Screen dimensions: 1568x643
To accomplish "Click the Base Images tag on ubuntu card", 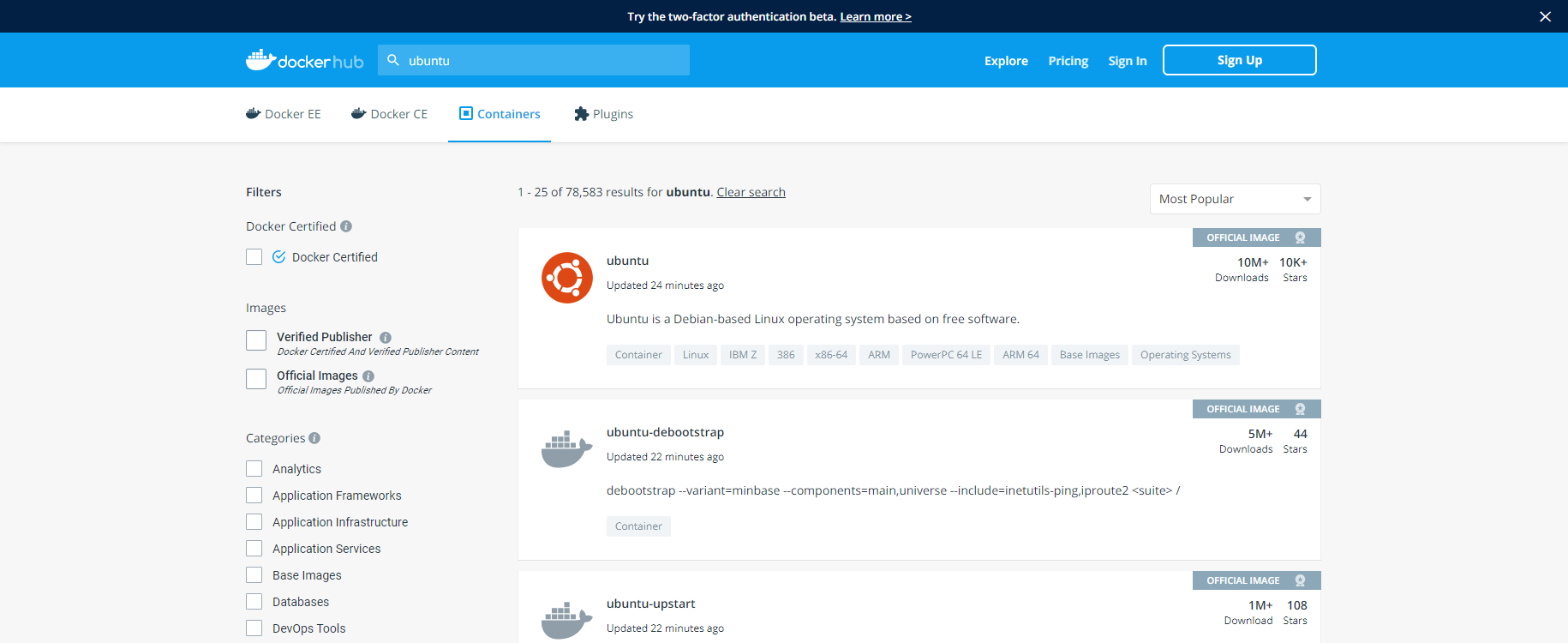I will 1089,355.
